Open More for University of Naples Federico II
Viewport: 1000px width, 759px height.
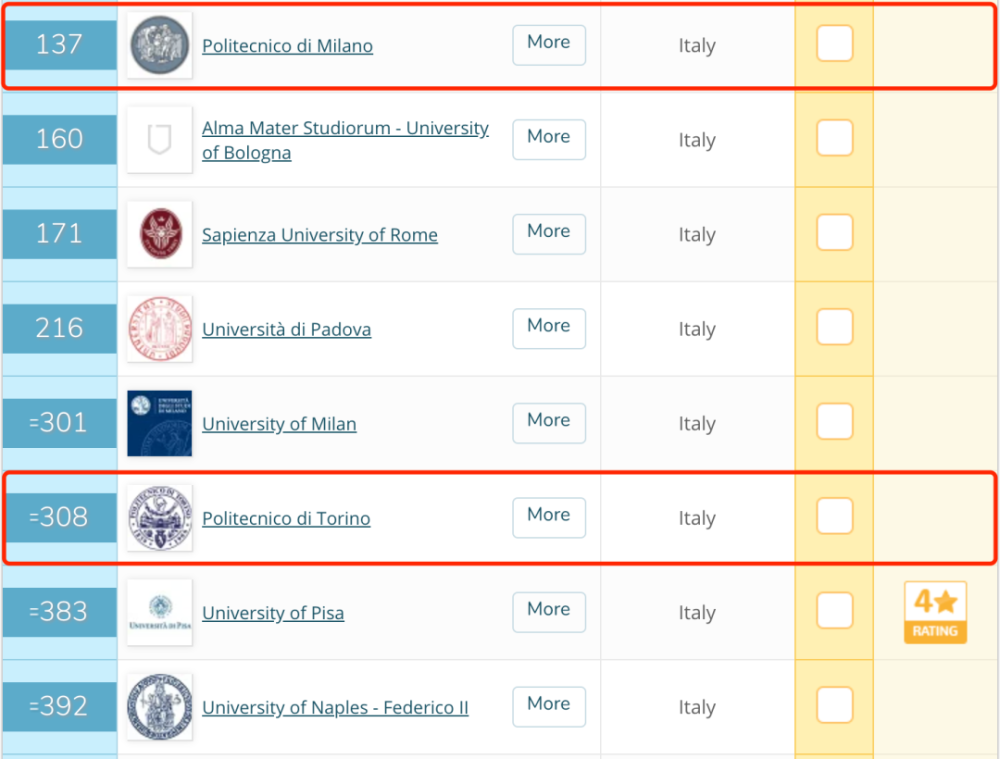[x=549, y=707]
